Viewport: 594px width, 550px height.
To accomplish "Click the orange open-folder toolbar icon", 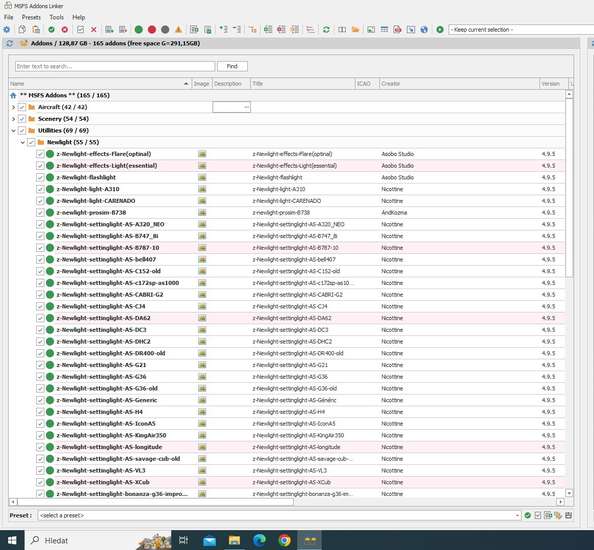I will point(355,30).
